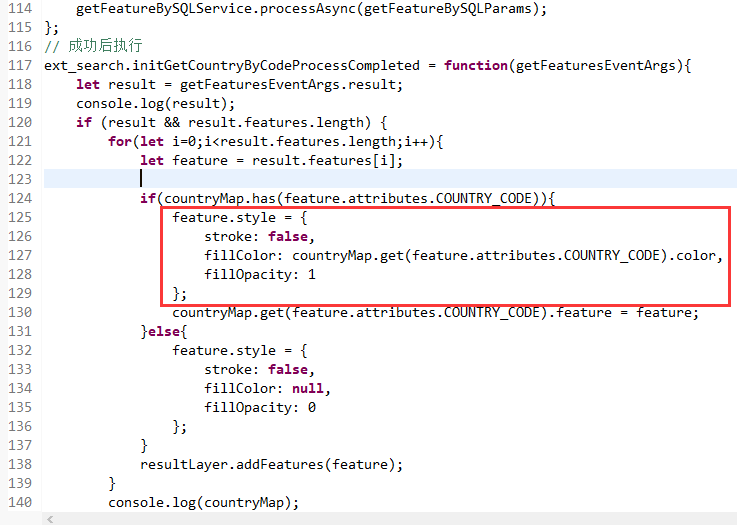The image size is (737, 525).
Task: Click 'feature.style = {' on line 132
Action: [240, 351]
